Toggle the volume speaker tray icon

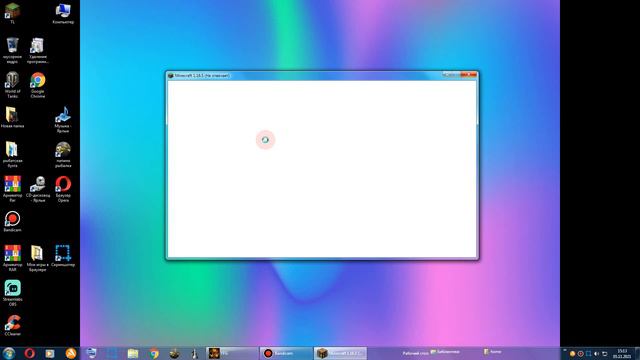pos(596,353)
